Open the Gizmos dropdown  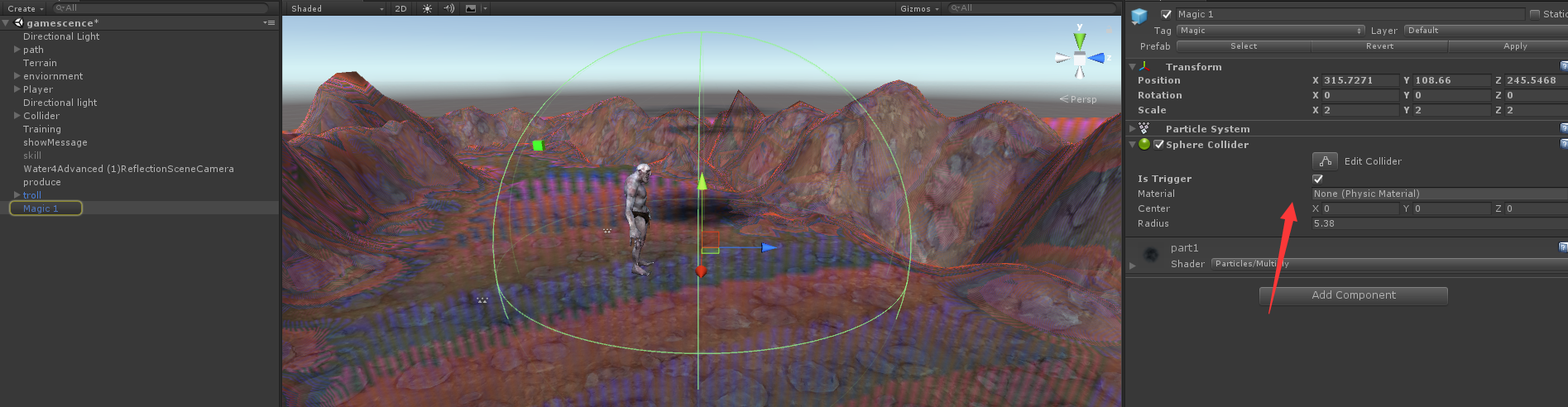(919, 8)
